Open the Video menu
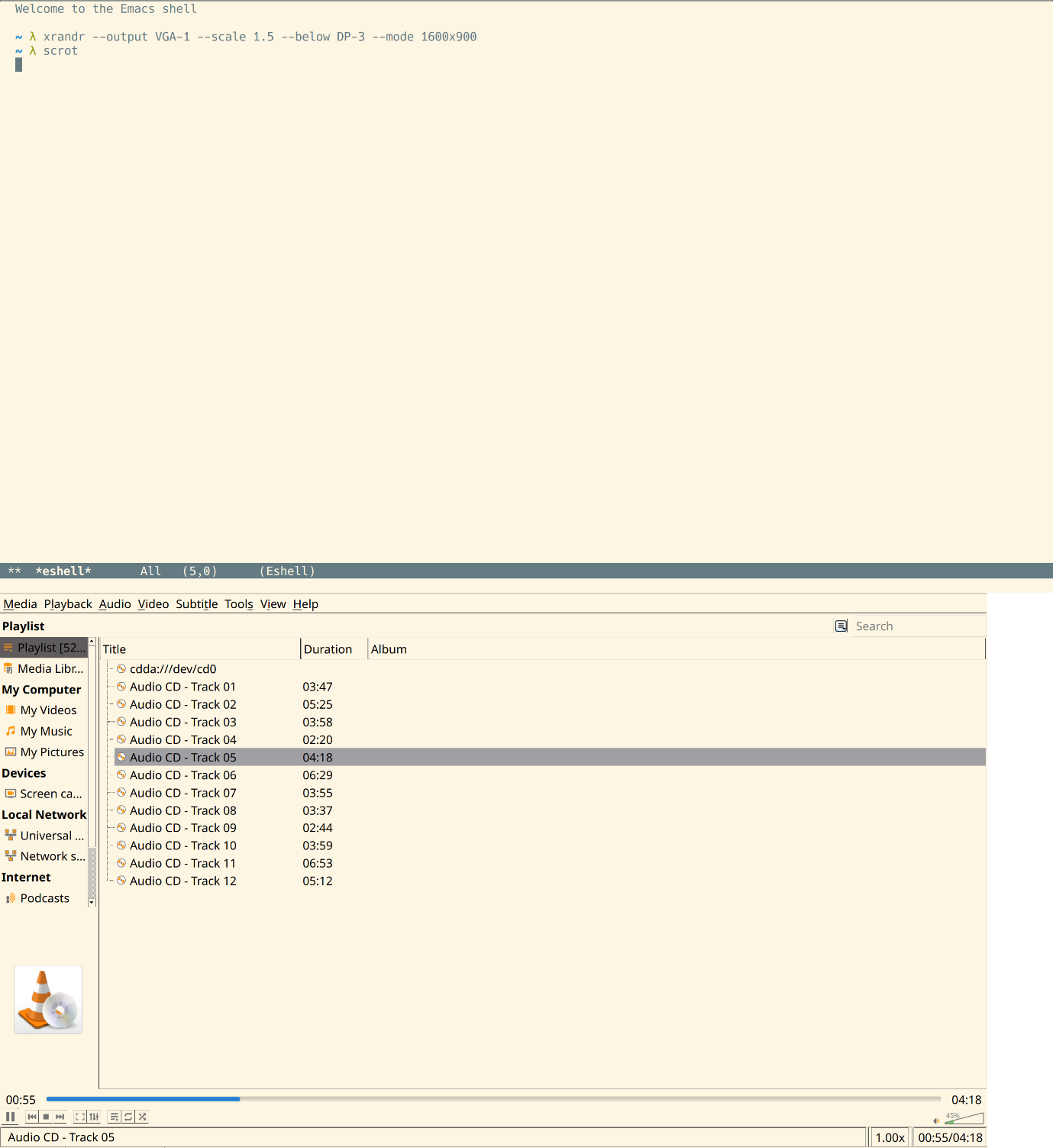 153,604
